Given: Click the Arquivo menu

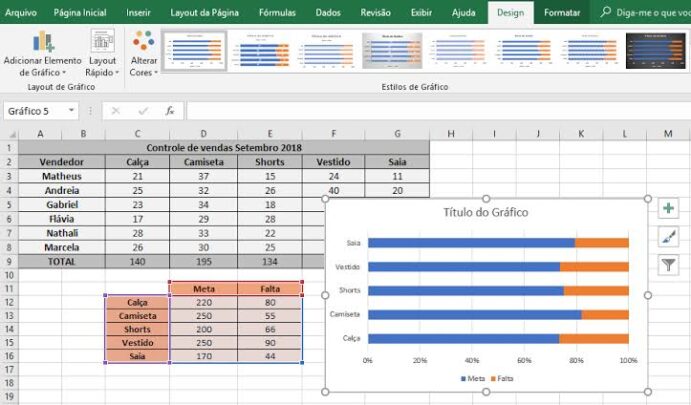Looking at the screenshot, I should 20,12.
